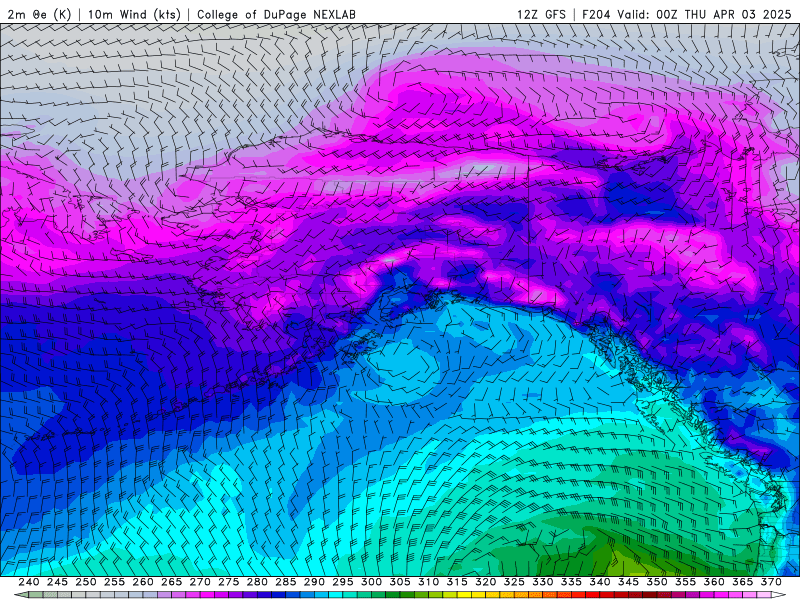This screenshot has width=800, height=600.
Task: Select the 325 legend number
Action: (x=514, y=582)
